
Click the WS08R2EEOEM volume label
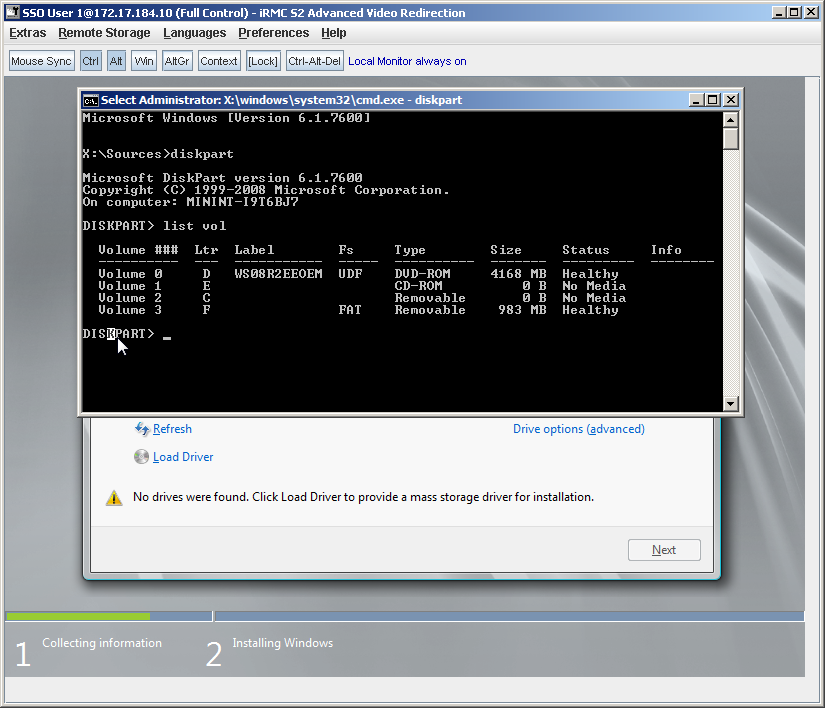pyautogui.click(x=278, y=274)
